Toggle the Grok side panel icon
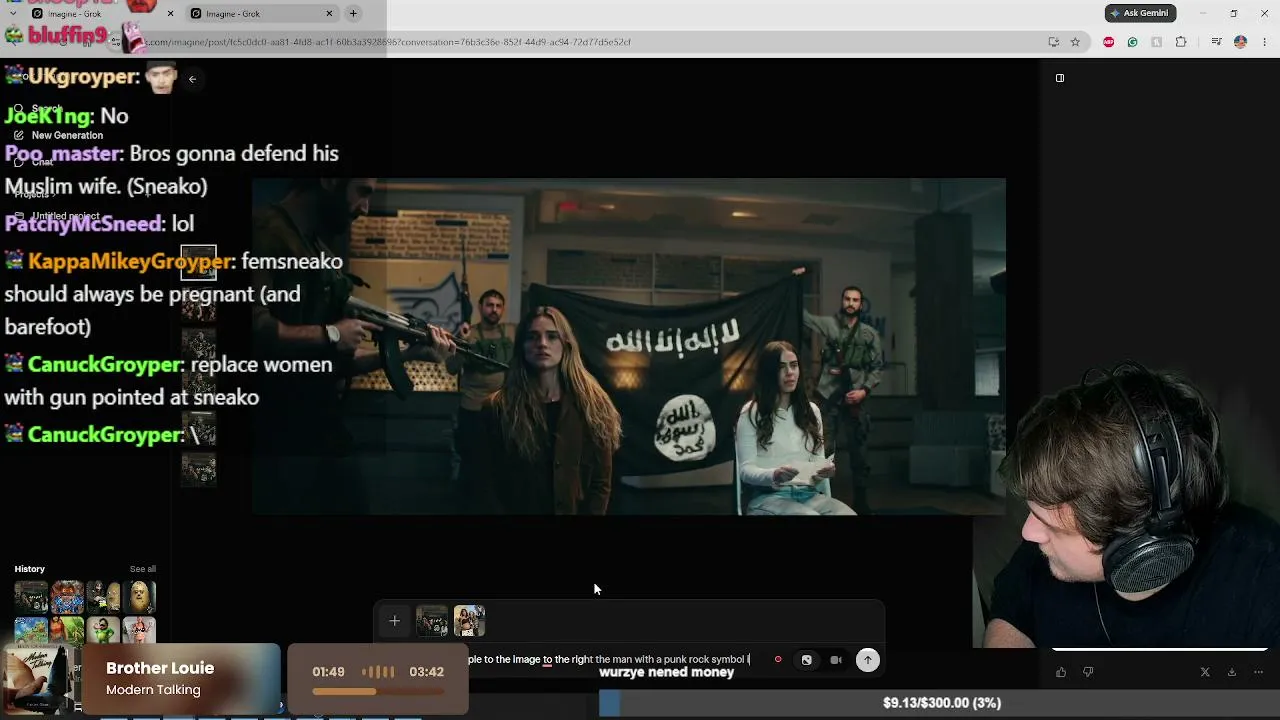Screen dimensions: 1280x720 1060,78
